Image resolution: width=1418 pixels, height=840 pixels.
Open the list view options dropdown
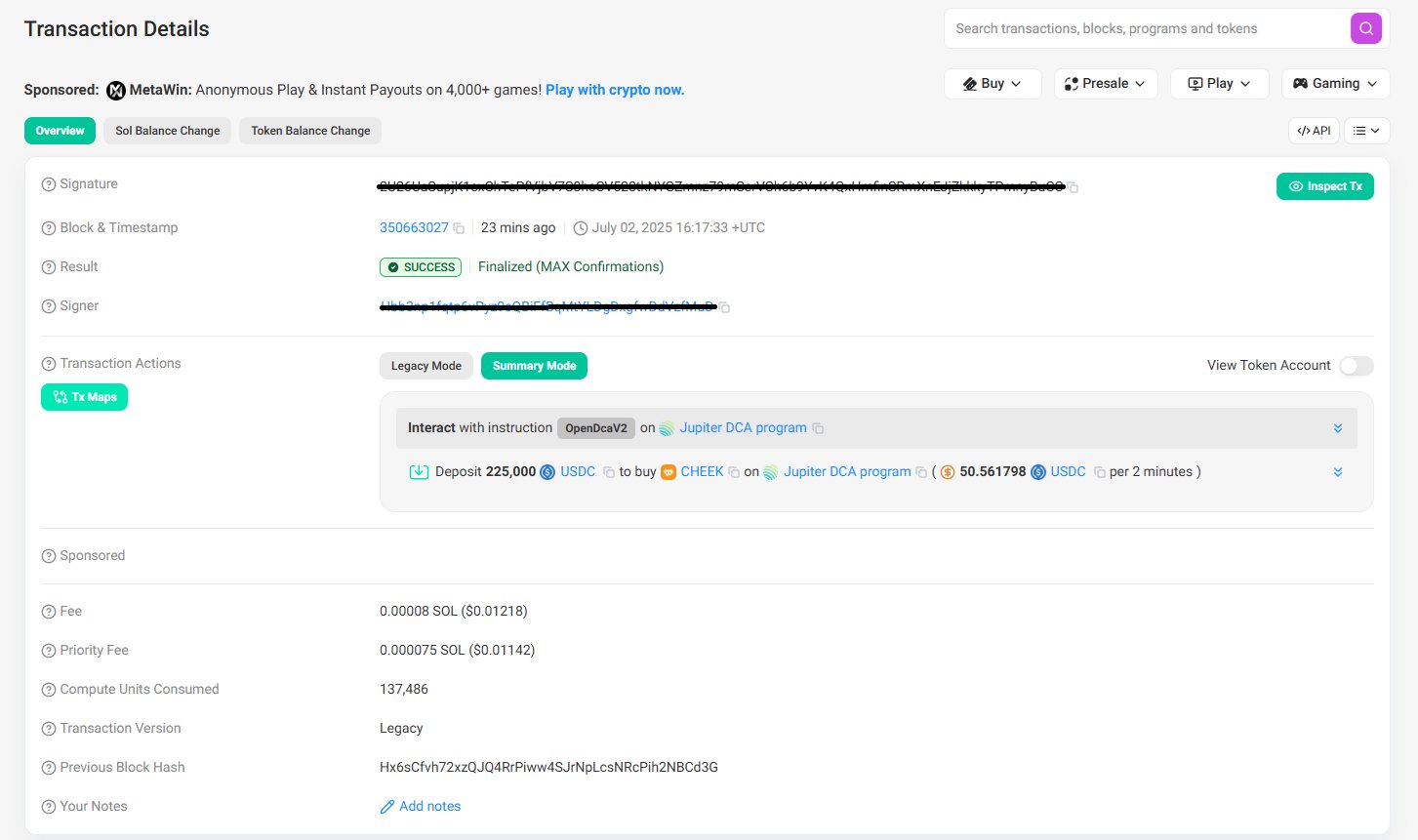1366,131
